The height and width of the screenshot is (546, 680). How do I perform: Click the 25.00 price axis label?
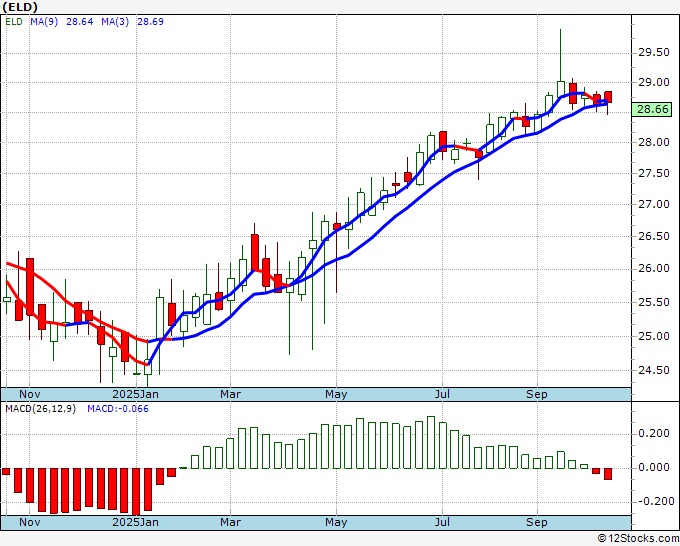[x=654, y=336]
